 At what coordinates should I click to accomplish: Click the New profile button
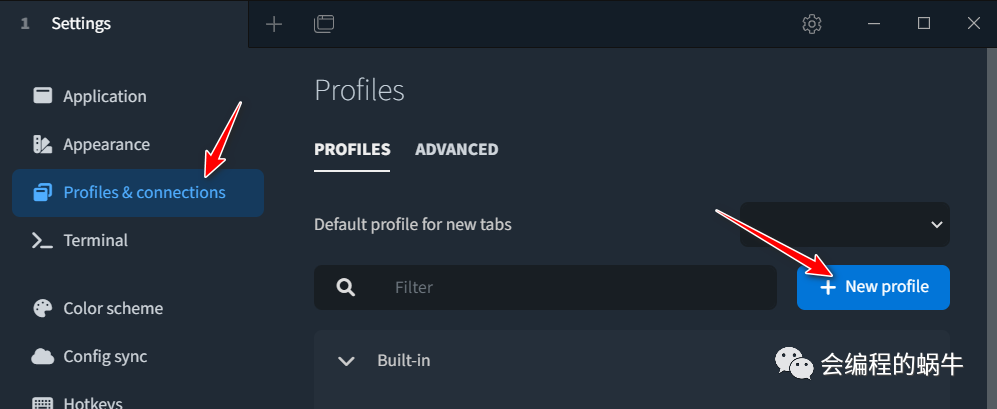click(x=873, y=288)
